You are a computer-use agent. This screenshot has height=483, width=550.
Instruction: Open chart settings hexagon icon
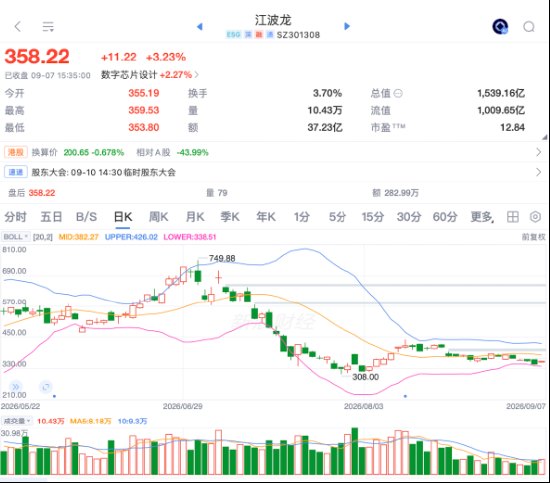[x=535, y=217]
